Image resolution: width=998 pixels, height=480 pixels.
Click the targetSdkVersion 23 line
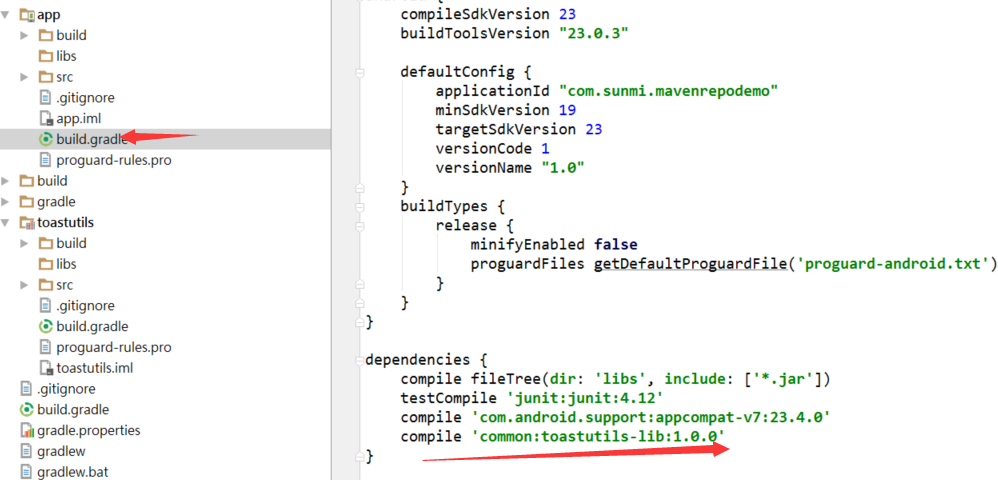tap(519, 129)
